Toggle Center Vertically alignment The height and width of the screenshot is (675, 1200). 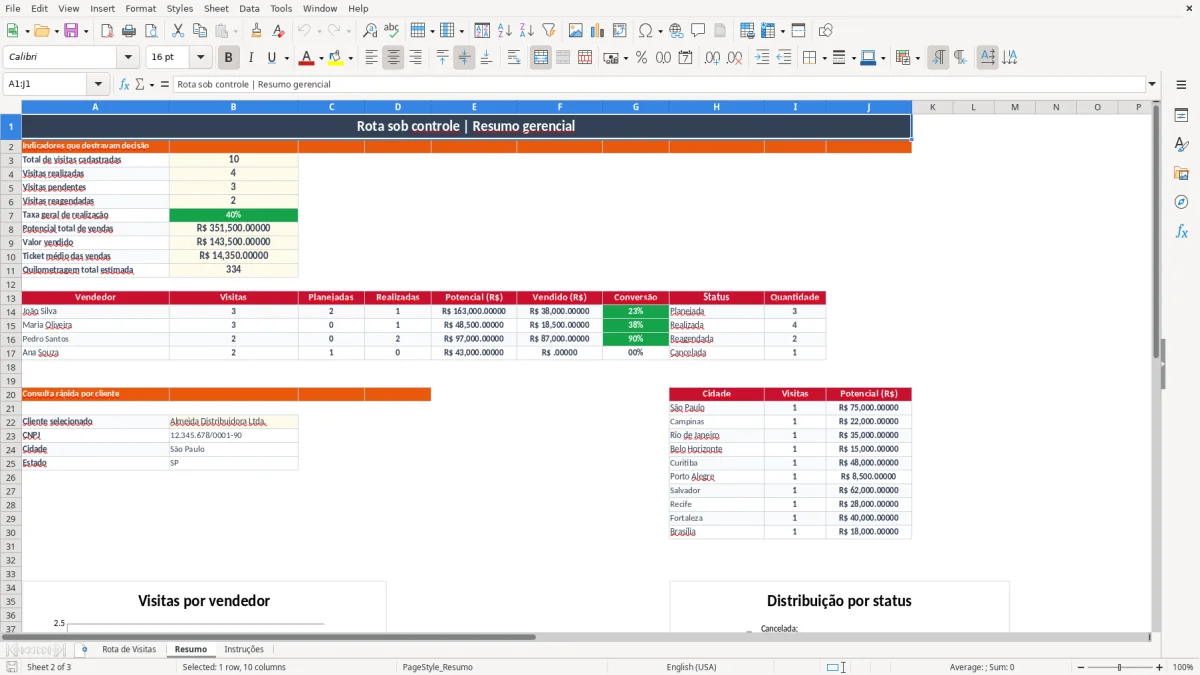(464, 58)
